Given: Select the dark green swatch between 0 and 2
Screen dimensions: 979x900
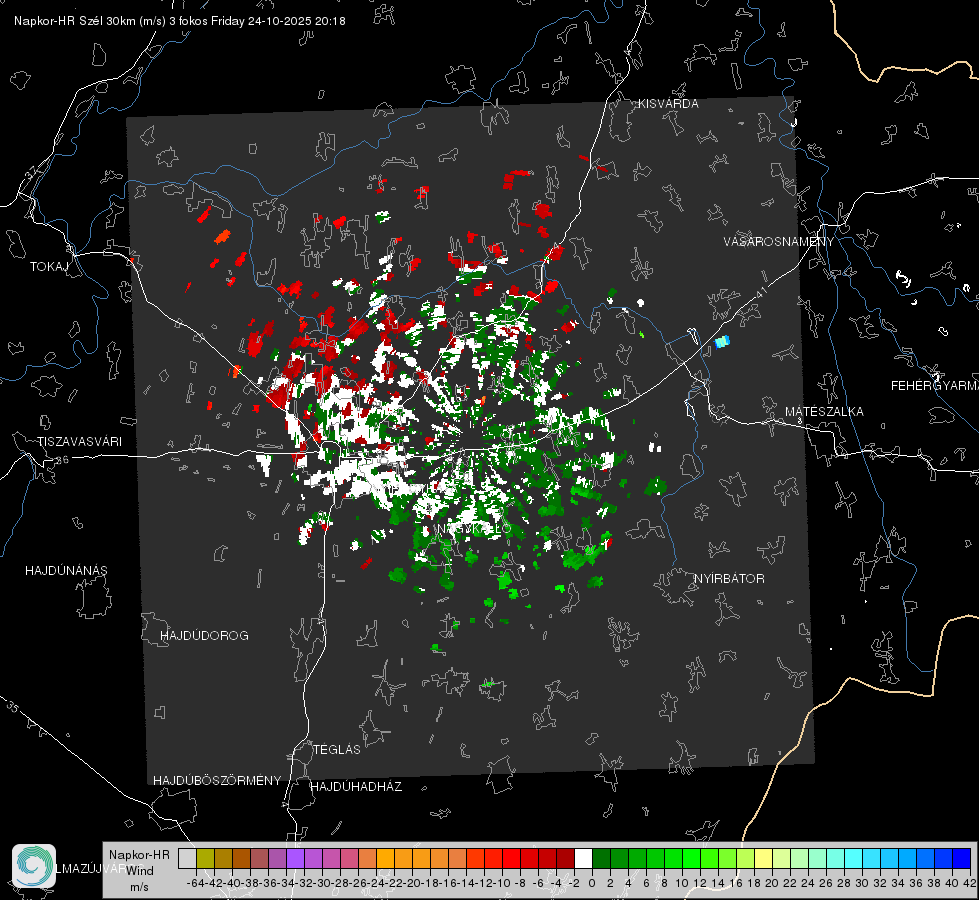Looking at the screenshot, I should [601, 858].
